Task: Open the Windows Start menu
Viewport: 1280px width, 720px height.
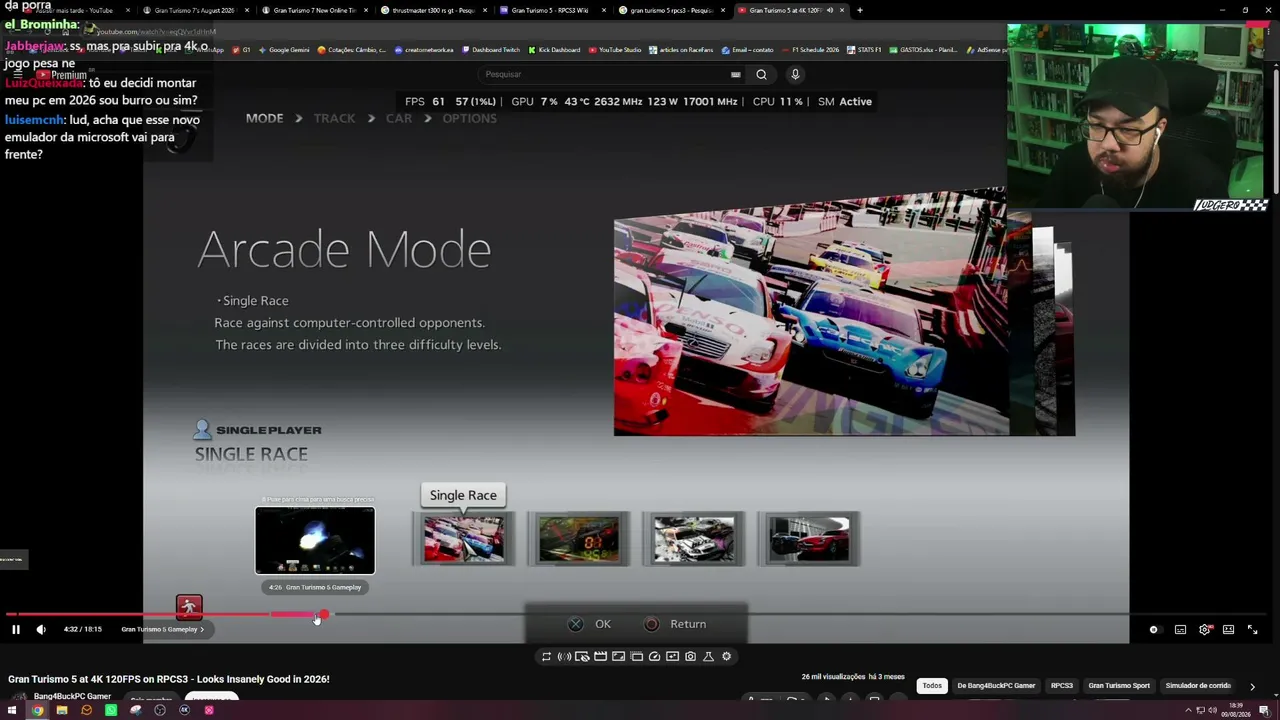Action: (12, 710)
